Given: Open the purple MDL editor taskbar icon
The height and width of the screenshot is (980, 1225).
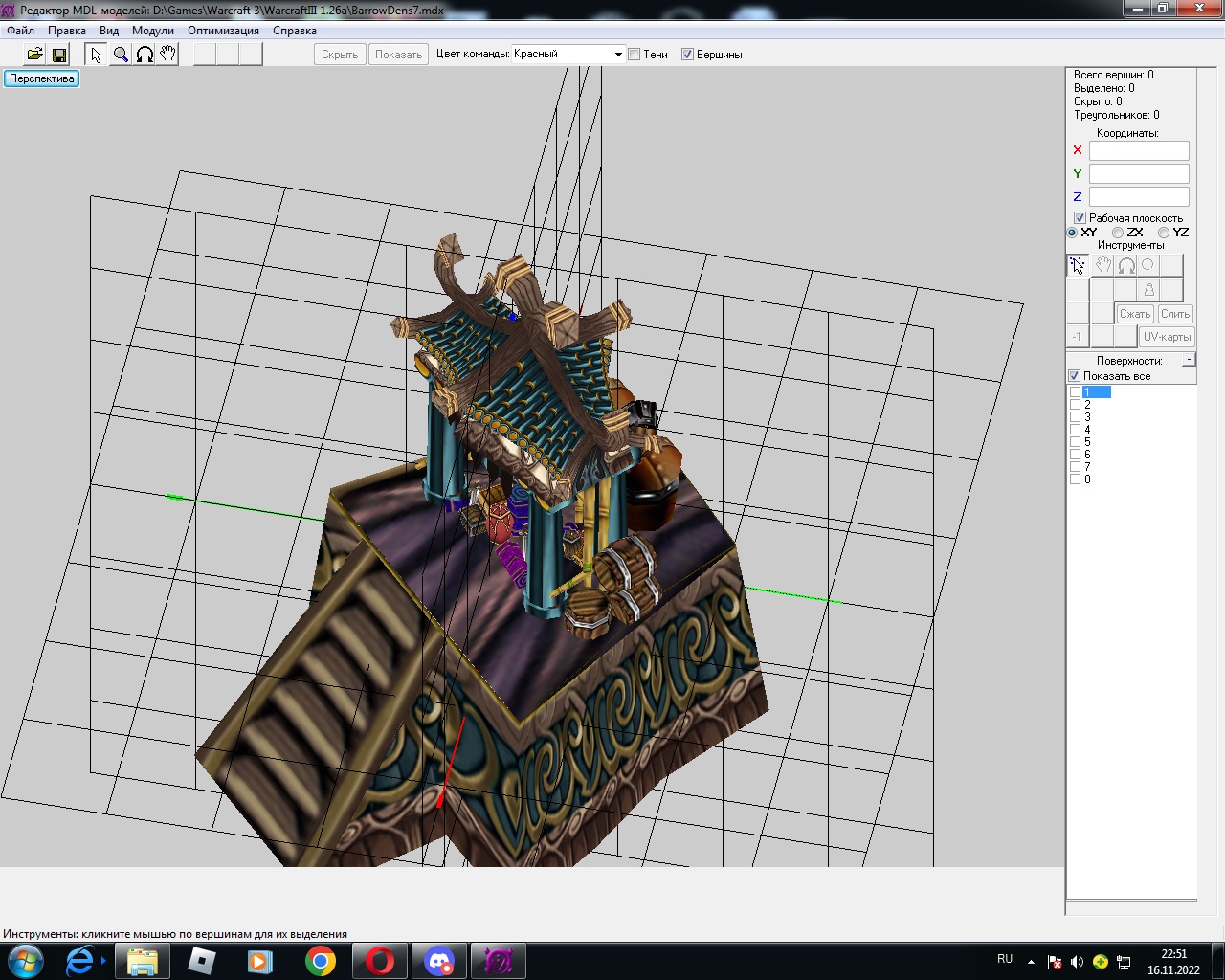Looking at the screenshot, I should click(498, 960).
